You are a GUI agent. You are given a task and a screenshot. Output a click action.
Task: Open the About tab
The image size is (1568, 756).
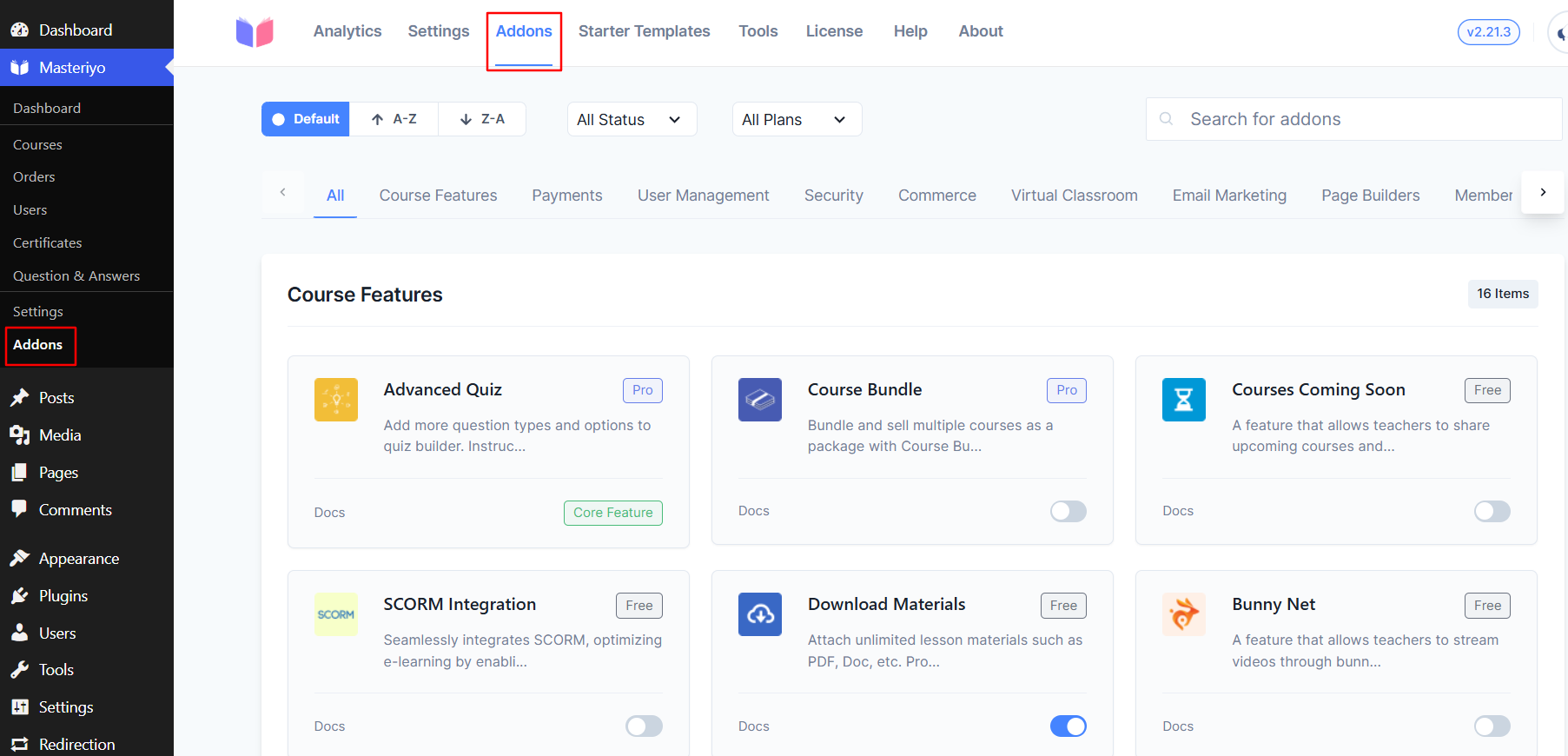click(981, 31)
